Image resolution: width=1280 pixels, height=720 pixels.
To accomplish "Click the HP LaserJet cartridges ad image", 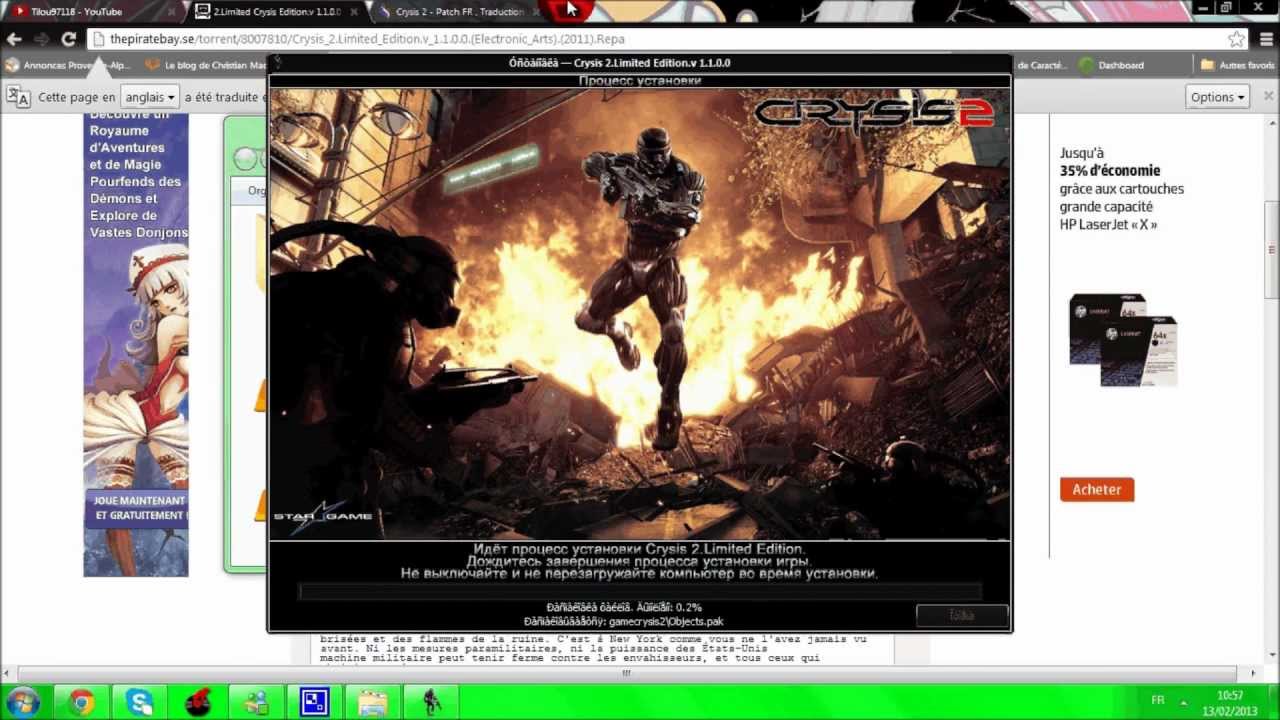I will (x=1123, y=340).
